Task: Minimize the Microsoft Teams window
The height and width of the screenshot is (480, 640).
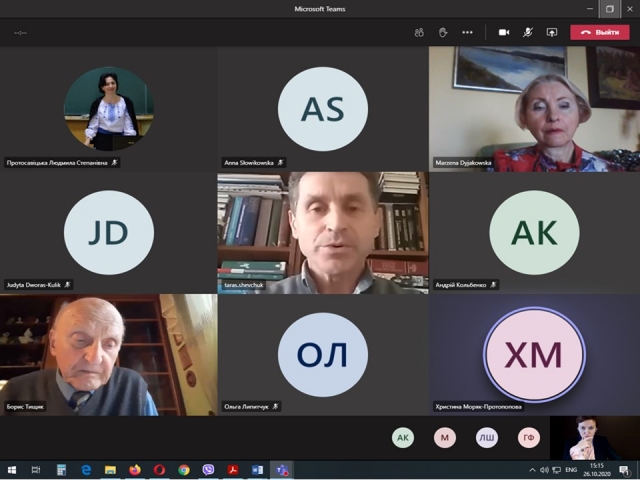Action: [590, 9]
